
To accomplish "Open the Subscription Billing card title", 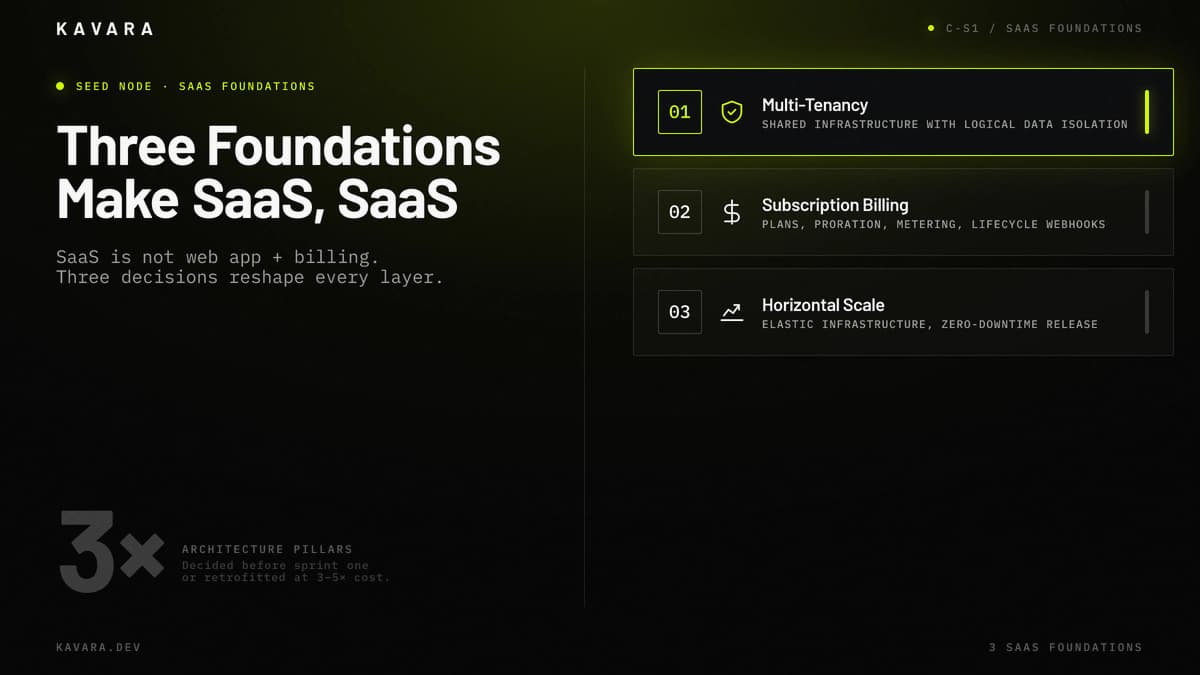I will pyautogui.click(x=835, y=205).
